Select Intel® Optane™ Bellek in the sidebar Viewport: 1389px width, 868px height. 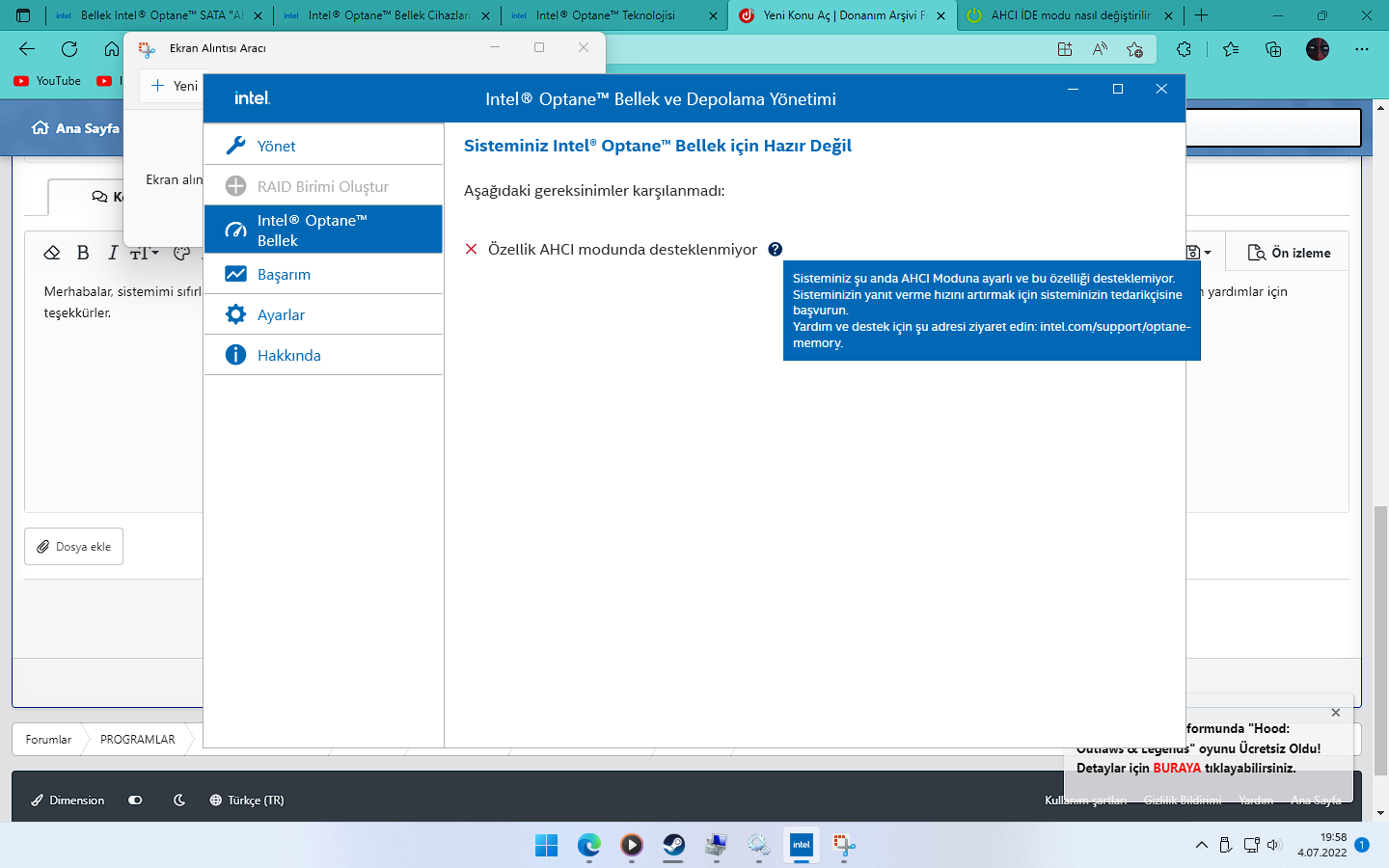pos(323,230)
